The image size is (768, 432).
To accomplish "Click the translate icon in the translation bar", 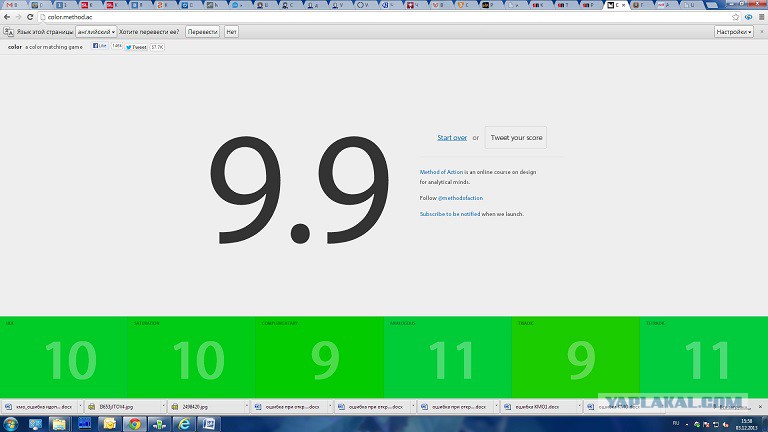I will pyautogui.click(x=8, y=32).
